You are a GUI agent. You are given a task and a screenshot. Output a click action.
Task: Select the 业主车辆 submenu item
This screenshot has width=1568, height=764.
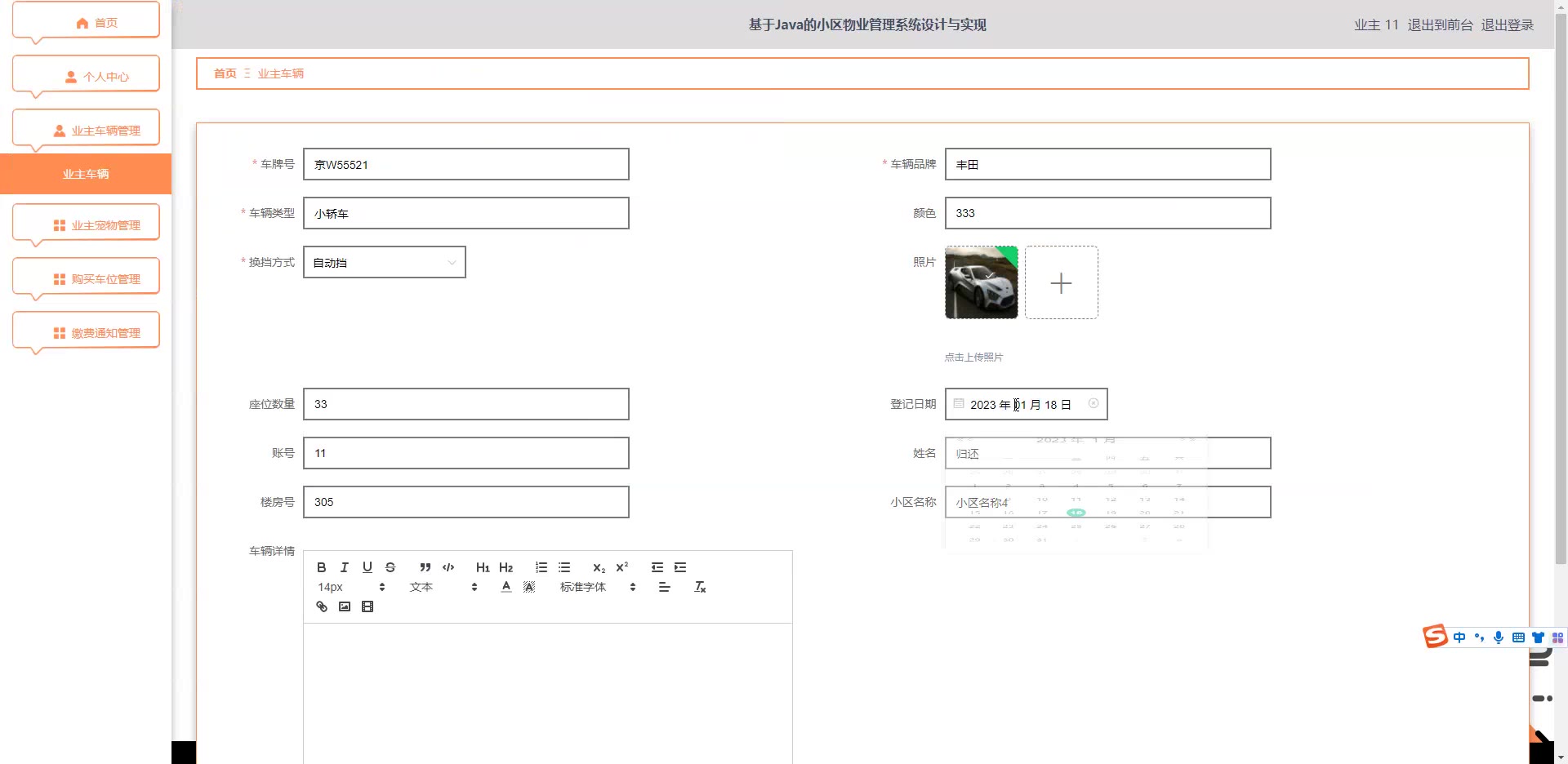[86, 174]
